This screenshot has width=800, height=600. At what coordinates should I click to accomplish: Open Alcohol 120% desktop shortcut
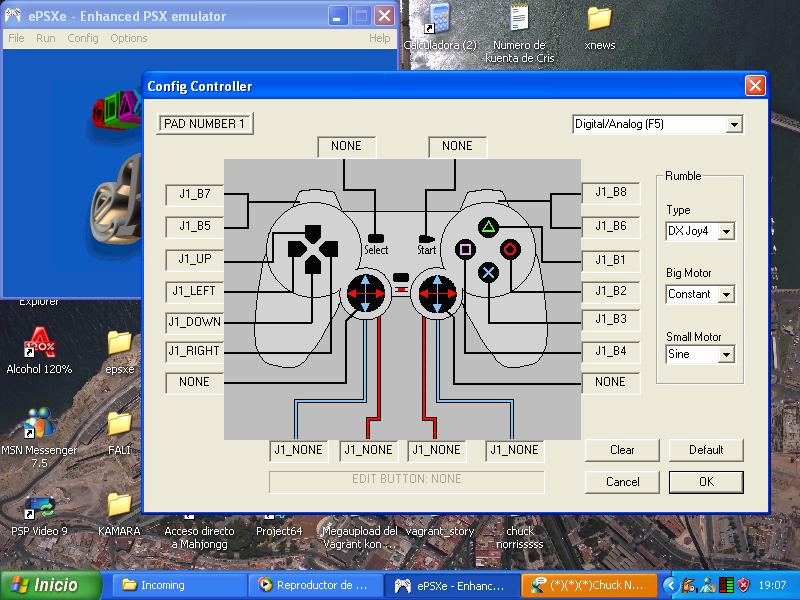[39, 351]
